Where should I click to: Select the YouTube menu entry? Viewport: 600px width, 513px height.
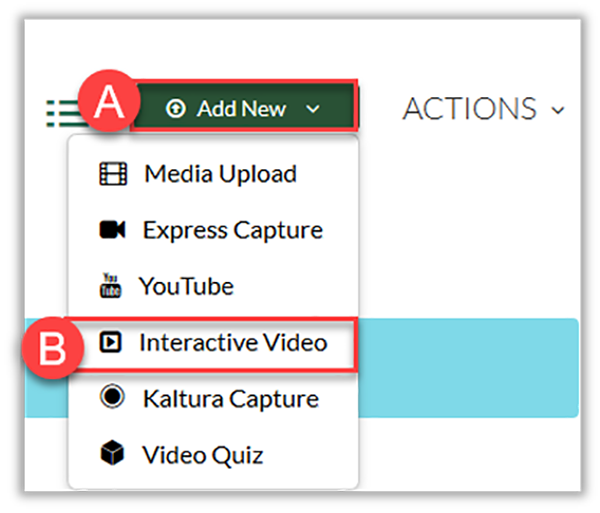click(186, 287)
